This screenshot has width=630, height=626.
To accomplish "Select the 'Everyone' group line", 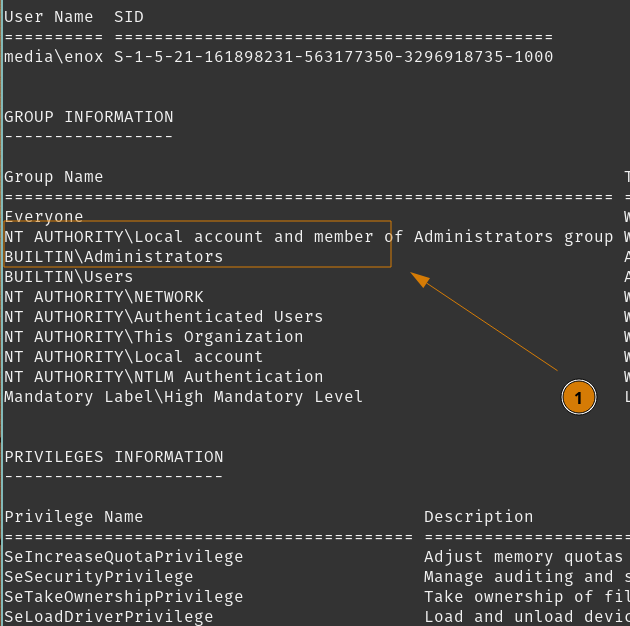I will (43, 217).
